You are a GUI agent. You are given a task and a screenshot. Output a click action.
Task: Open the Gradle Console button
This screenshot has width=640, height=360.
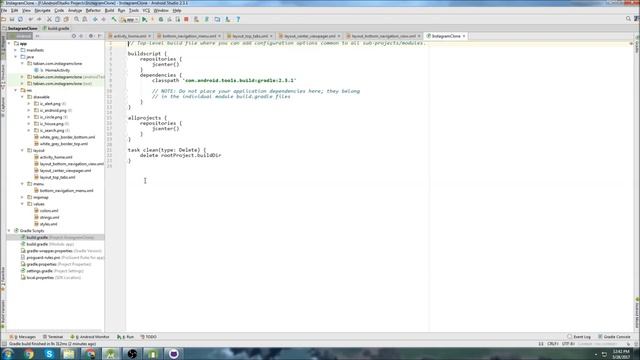tap(614, 337)
